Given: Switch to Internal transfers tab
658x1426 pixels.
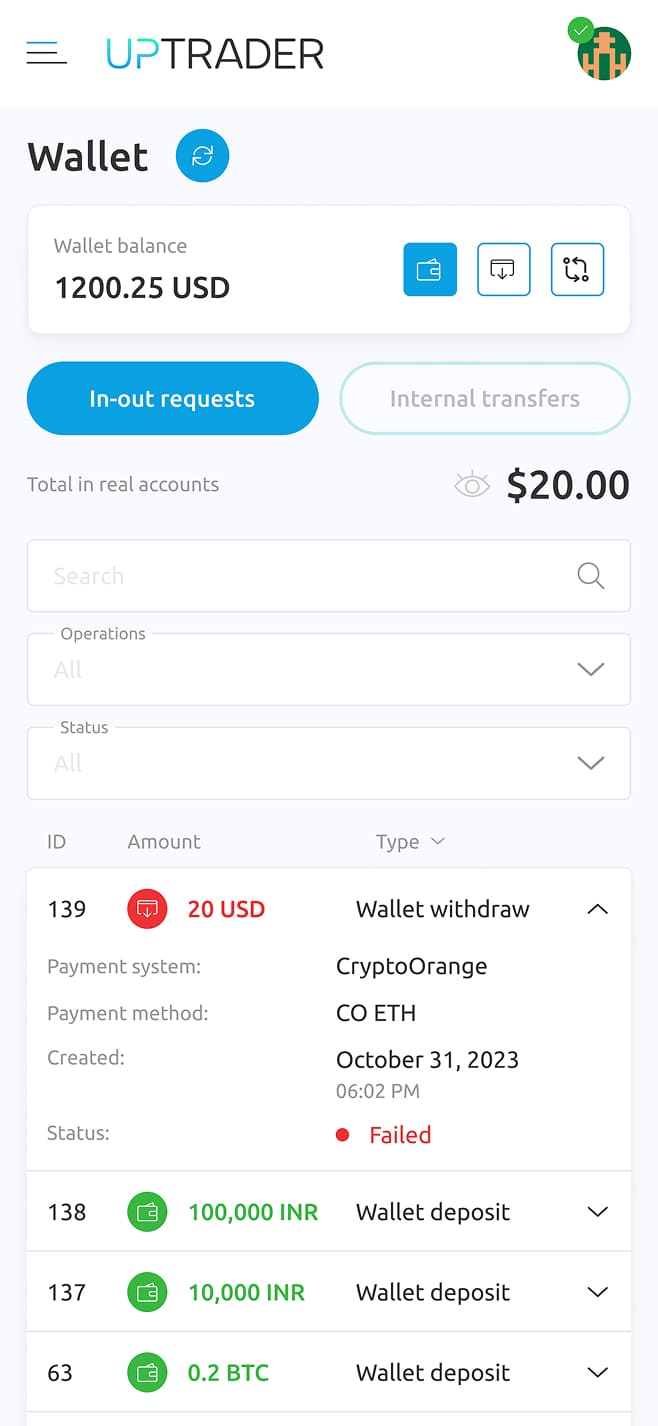Looking at the screenshot, I should 485,398.
